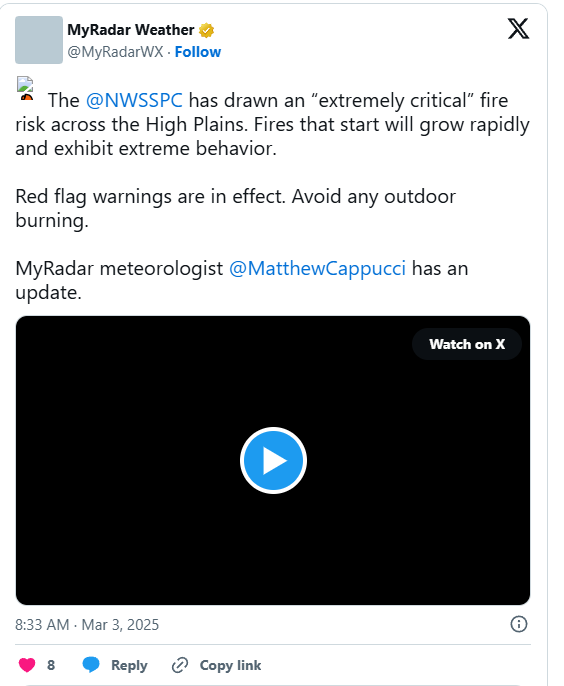Open the MyRadar Weather profile avatar

[39, 40]
